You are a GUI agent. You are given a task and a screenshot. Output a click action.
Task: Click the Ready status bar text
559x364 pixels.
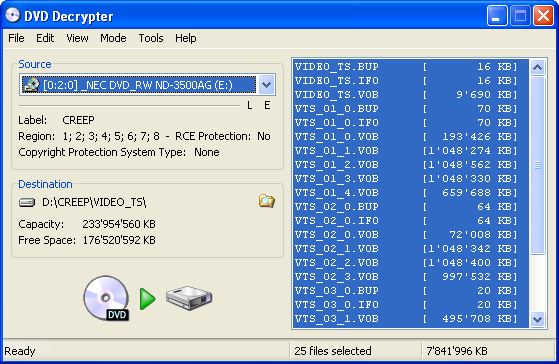[20, 351]
